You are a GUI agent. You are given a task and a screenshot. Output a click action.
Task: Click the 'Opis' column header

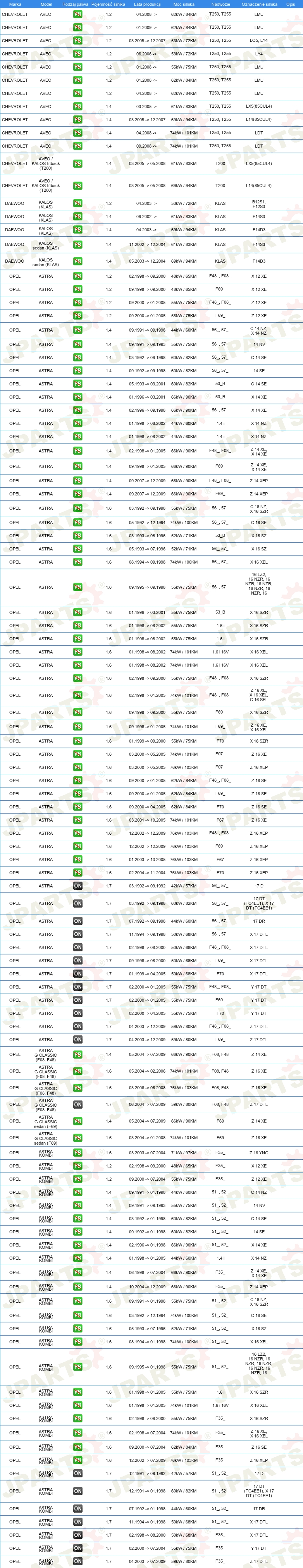291,3
